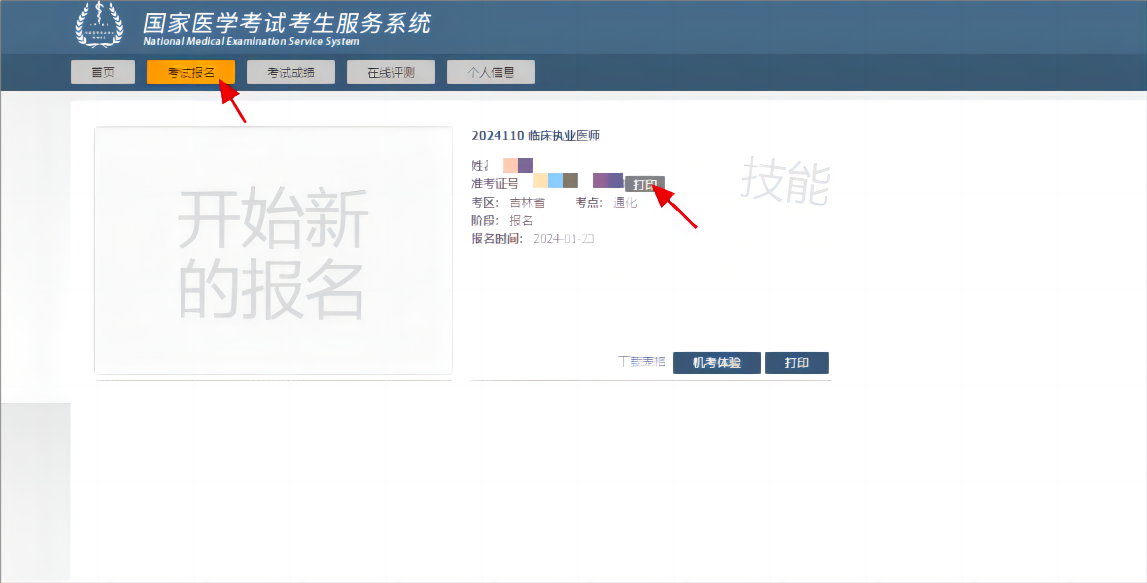The height and width of the screenshot is (583, 1147).
Task: Select the highlighted 考试报名 (Exam Registration) tab
Action: tap(190, 71)
